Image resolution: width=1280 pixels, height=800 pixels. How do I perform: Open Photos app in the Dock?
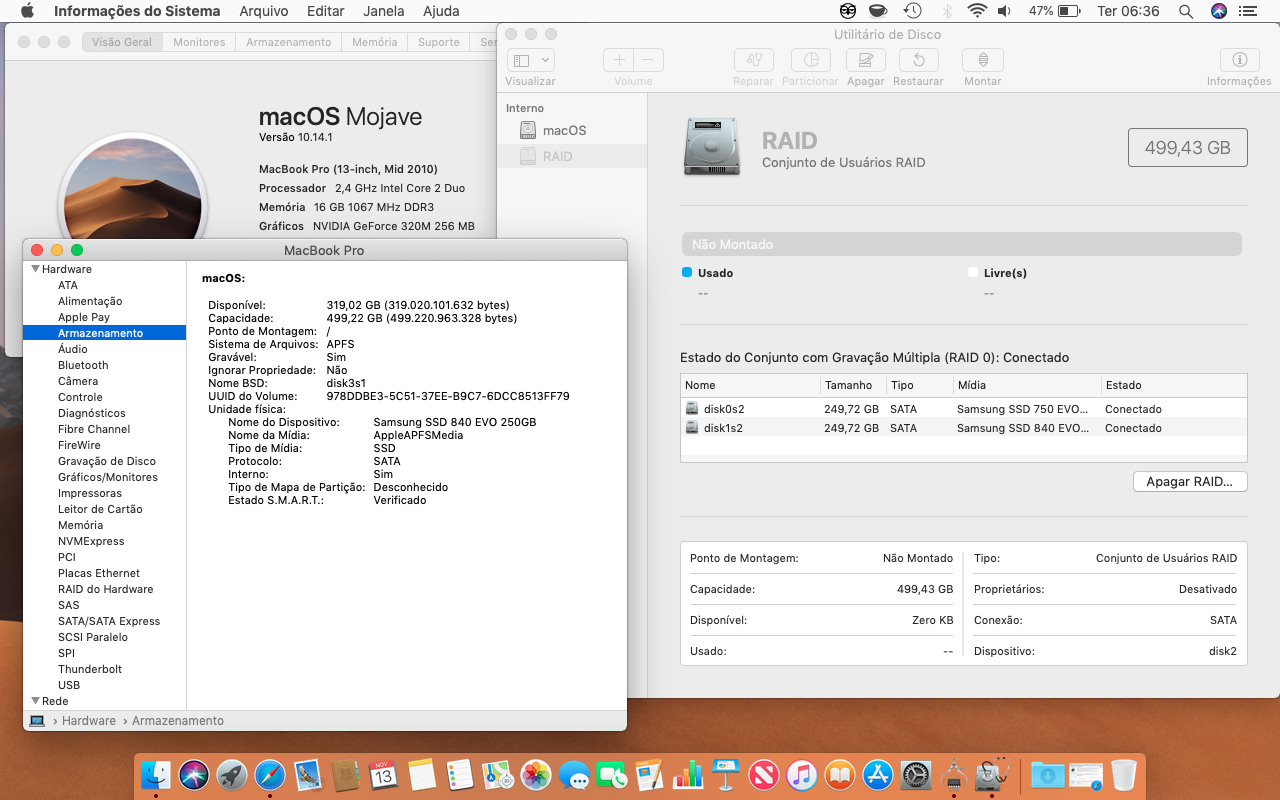[536, 774]
